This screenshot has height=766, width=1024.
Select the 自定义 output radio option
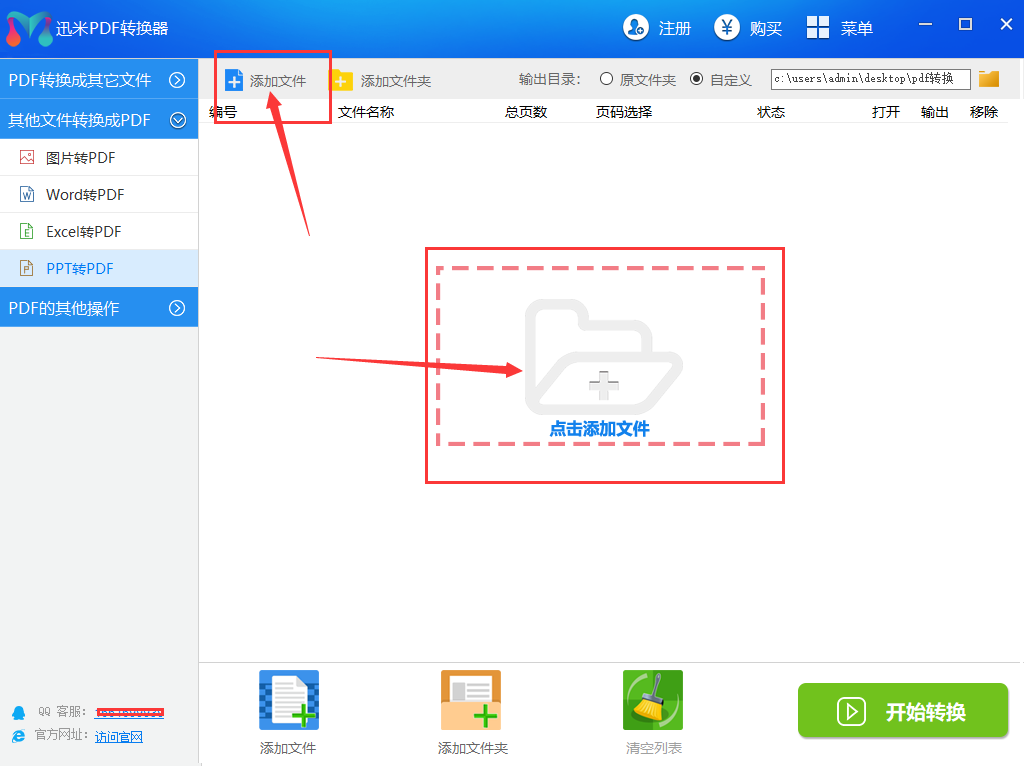point(696,79)
